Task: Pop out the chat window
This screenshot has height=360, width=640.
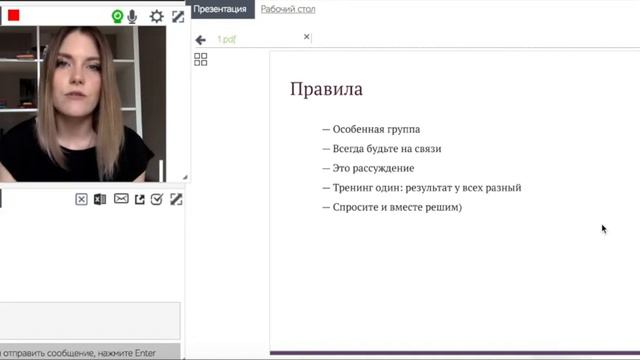Action: (x=140, y=199)
